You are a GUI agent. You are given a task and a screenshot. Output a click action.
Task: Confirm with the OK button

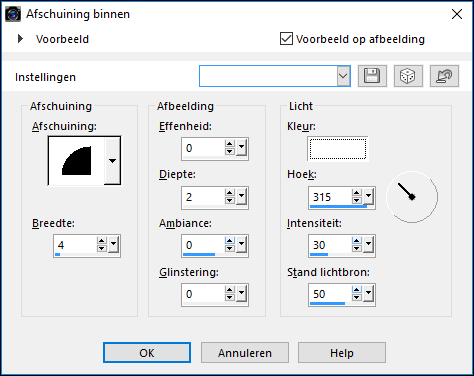click(x=147, y=353)
